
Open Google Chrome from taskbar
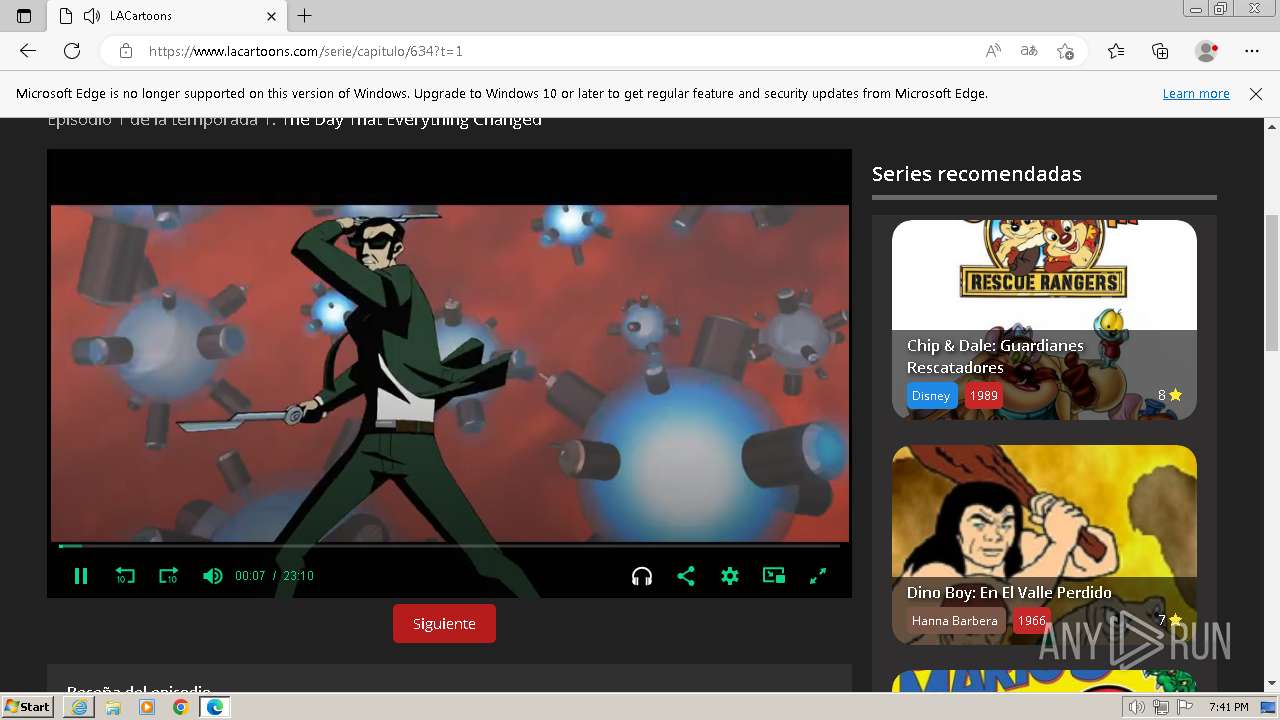click(x=180, y=707)
